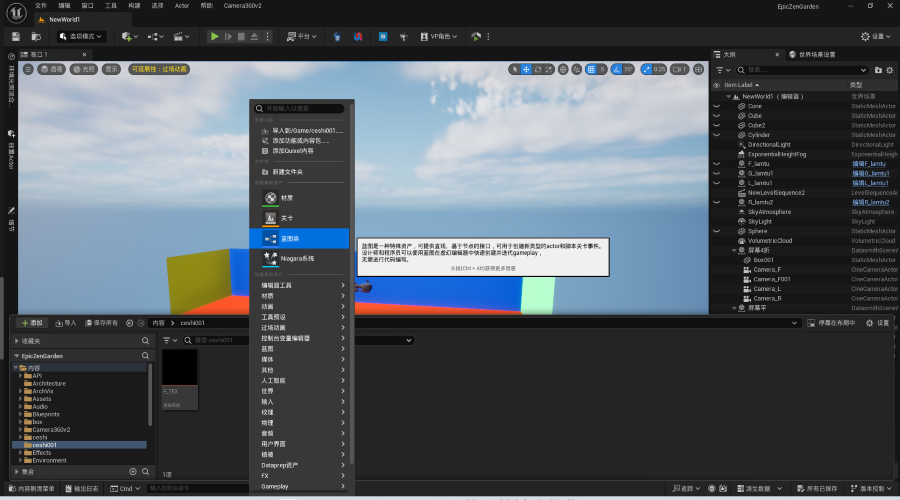Open the 内容侧滑菜单 content drawer button
900x500 pixels.
point(32,489)
